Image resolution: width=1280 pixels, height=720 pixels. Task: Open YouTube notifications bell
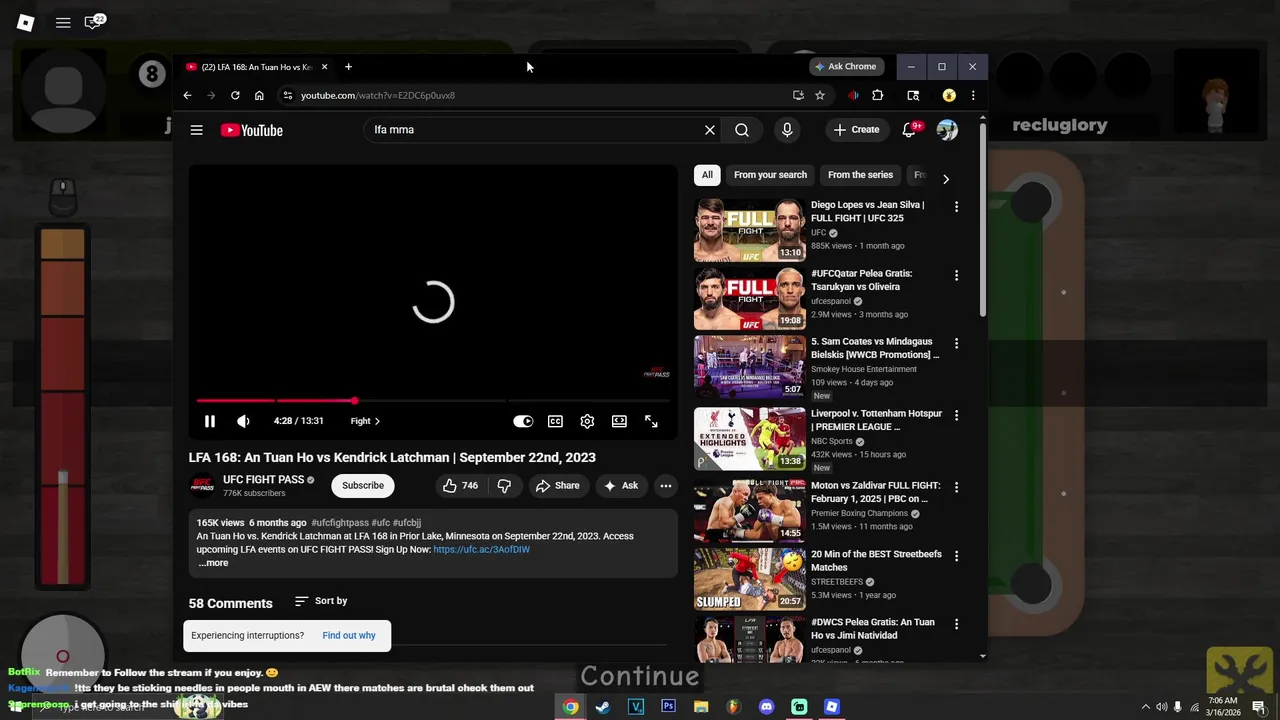click(x=909, y=130)
